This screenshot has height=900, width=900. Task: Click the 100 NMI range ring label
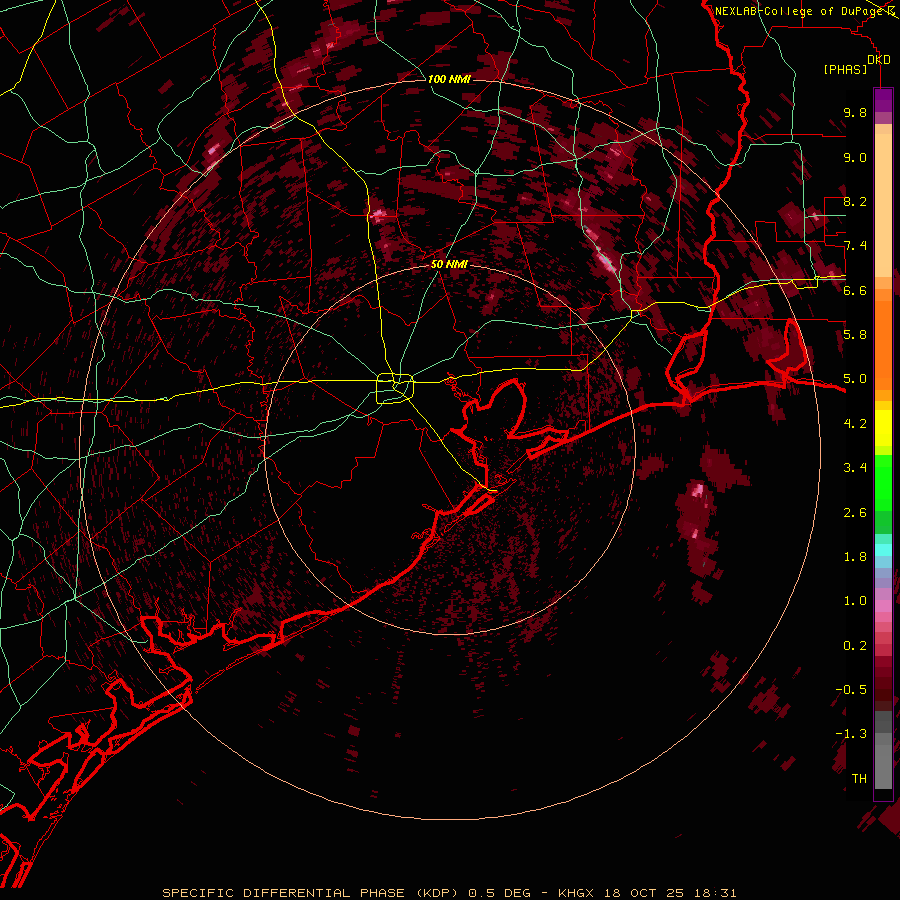click(x=449, y=79)
